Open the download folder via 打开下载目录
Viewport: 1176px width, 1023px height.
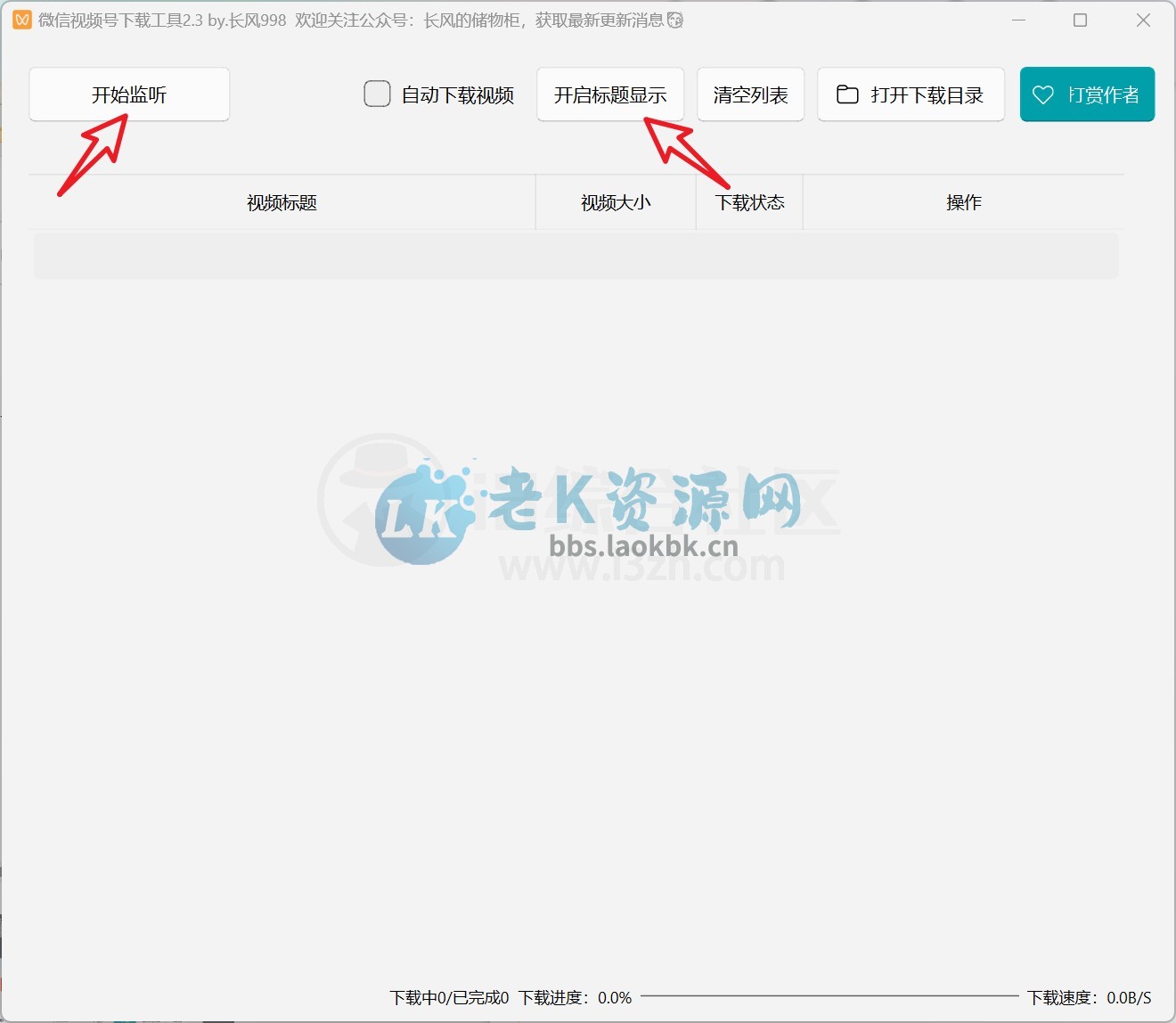pos(911,94)
